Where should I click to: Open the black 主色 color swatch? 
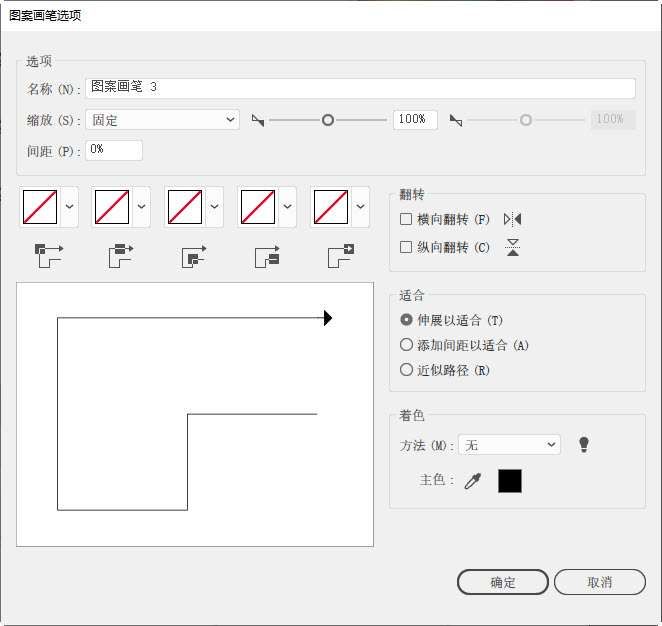point(510,481)
